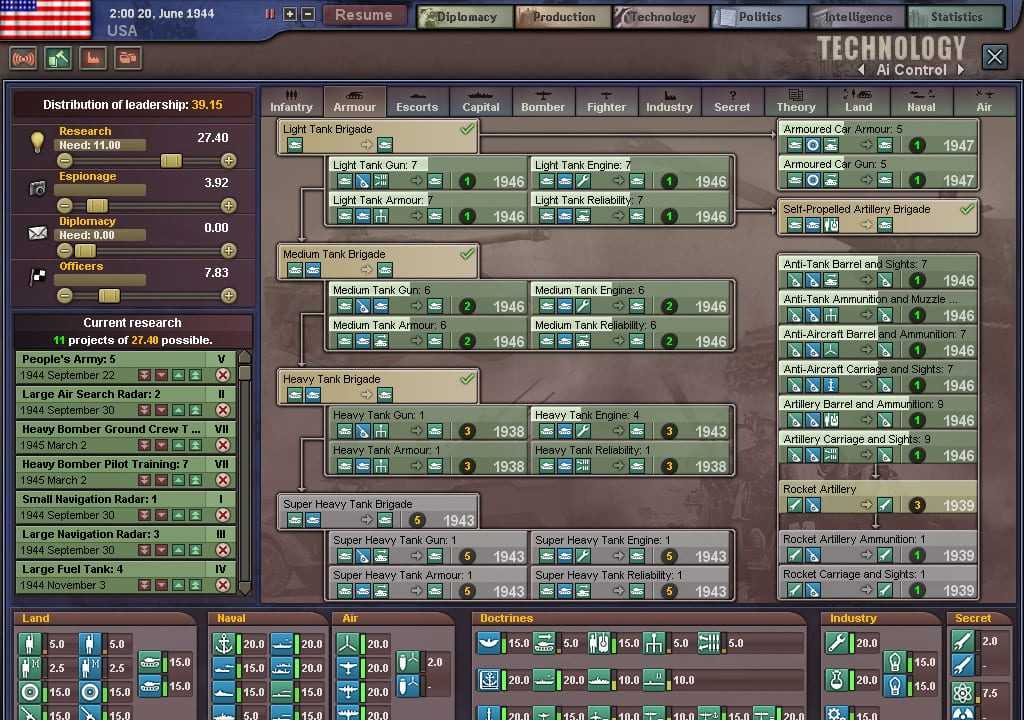Move Heavy Bomber Ground Crew up one slot
Image resolution: width=1024 pixels, height=720 pixels.
(x=178, y=445)
